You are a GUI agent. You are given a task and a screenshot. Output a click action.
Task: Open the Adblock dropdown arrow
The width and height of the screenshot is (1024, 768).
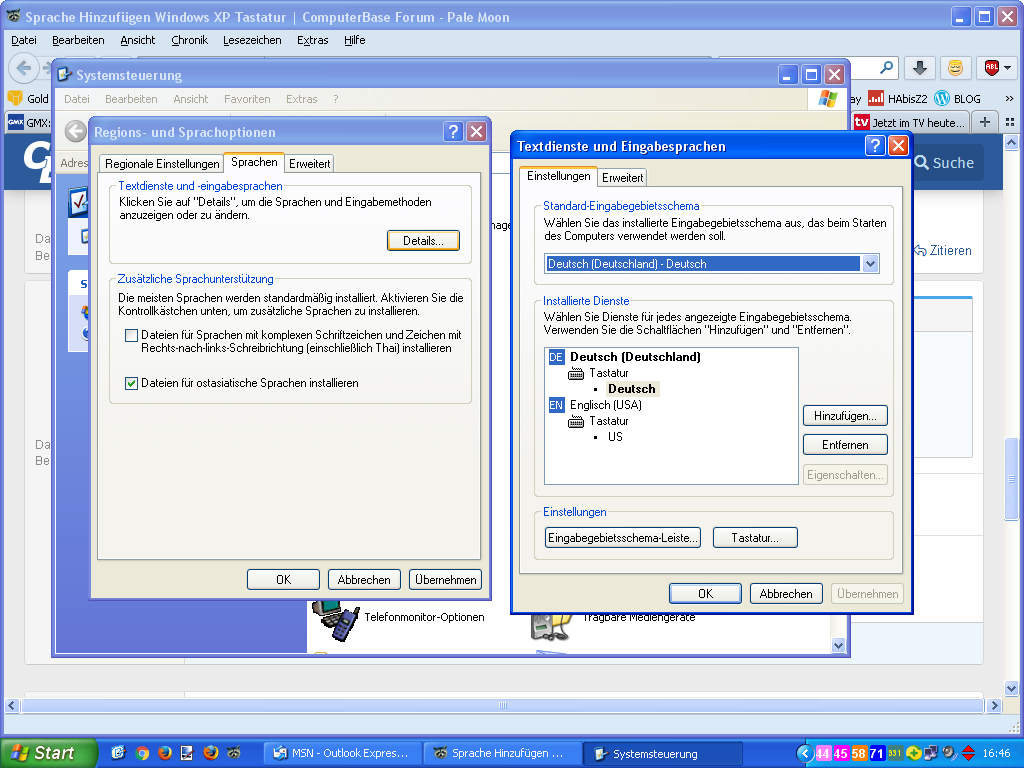pyautogui.click(x=1008, y=68)
